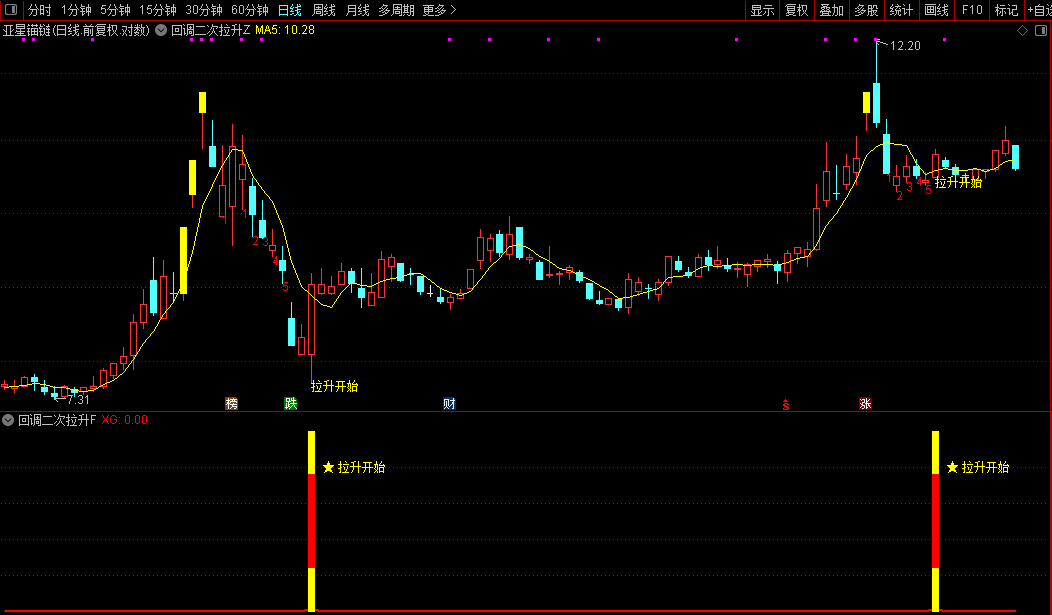Click the 涨 event marker icon
The width and height of the screenshot is (1052, 615).
[x=865, y=403]
